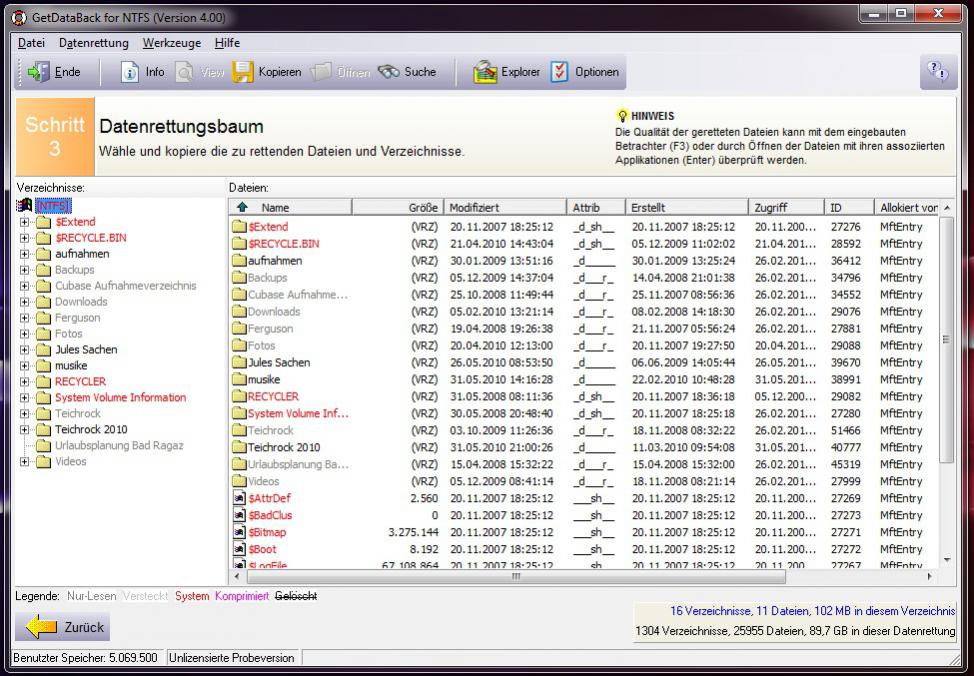Select Fotos in the directory tree

click(68, 334)
